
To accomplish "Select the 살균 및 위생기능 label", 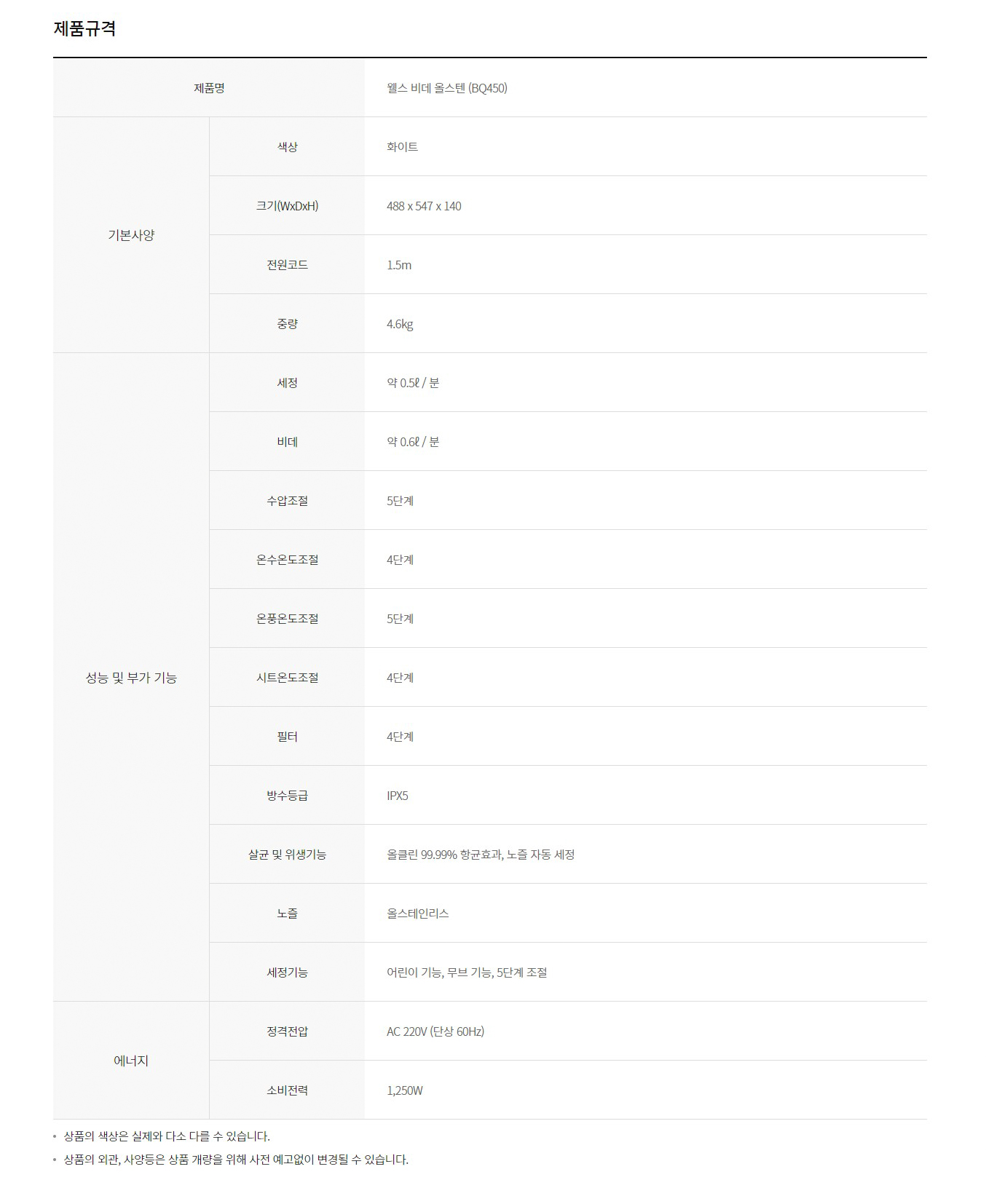I will coord(287,855).
